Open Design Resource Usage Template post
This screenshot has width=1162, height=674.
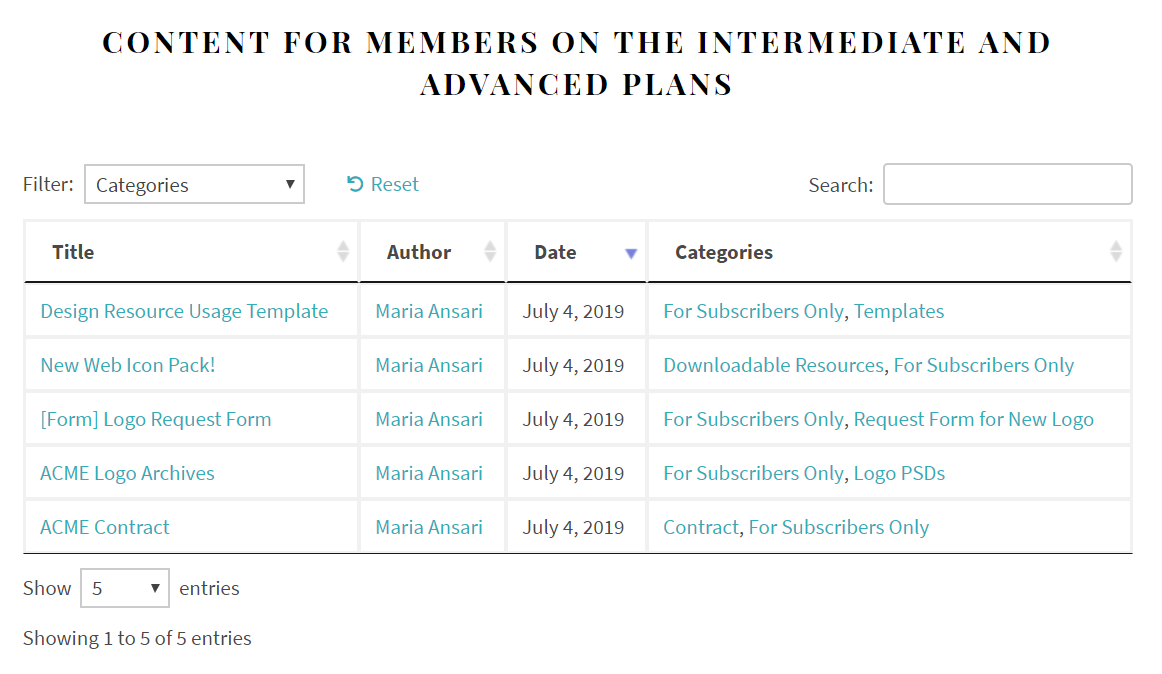(184, 311)
